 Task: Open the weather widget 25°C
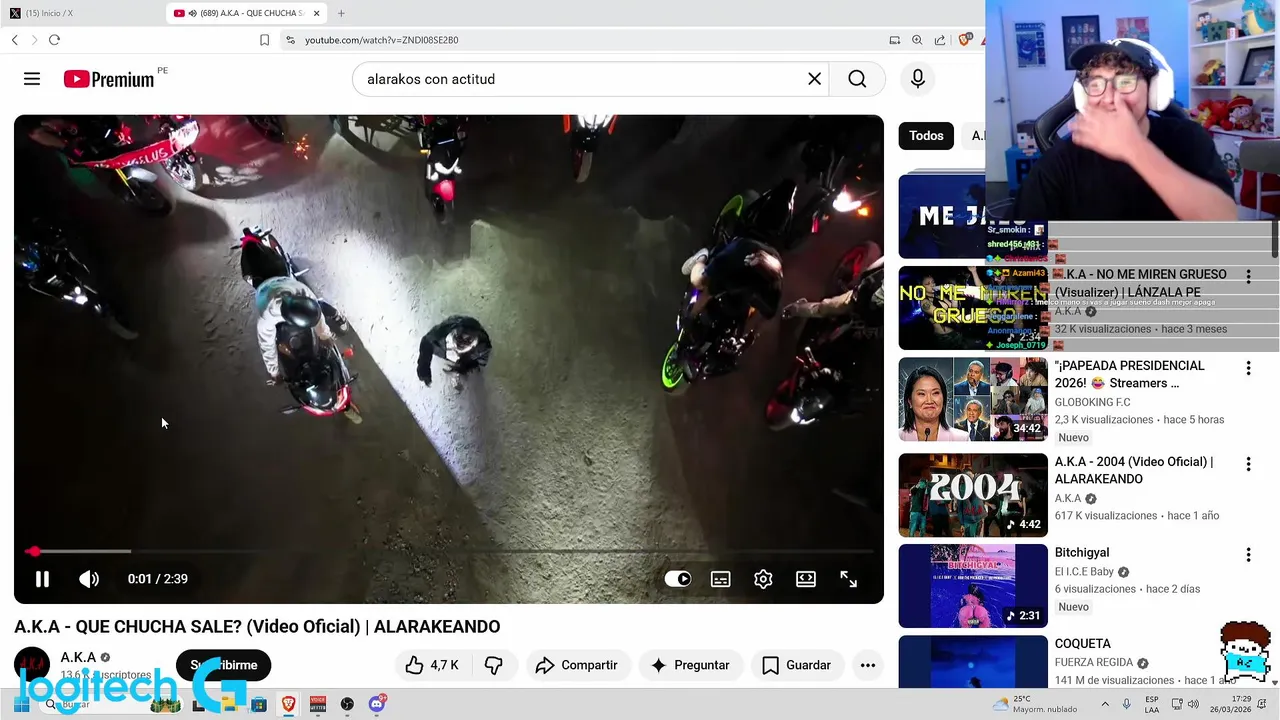tap(1033, 704)
